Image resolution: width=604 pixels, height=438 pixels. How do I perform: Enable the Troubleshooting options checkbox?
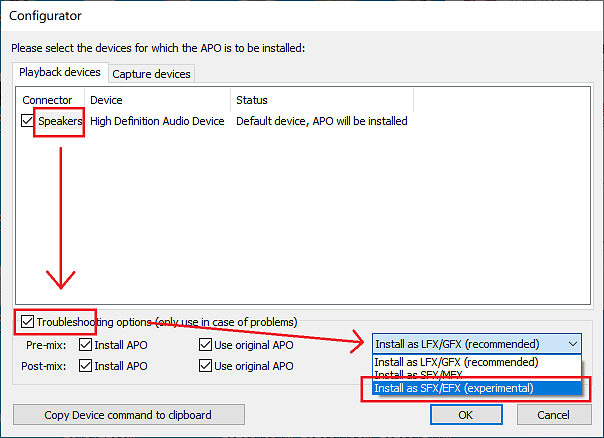26,322
